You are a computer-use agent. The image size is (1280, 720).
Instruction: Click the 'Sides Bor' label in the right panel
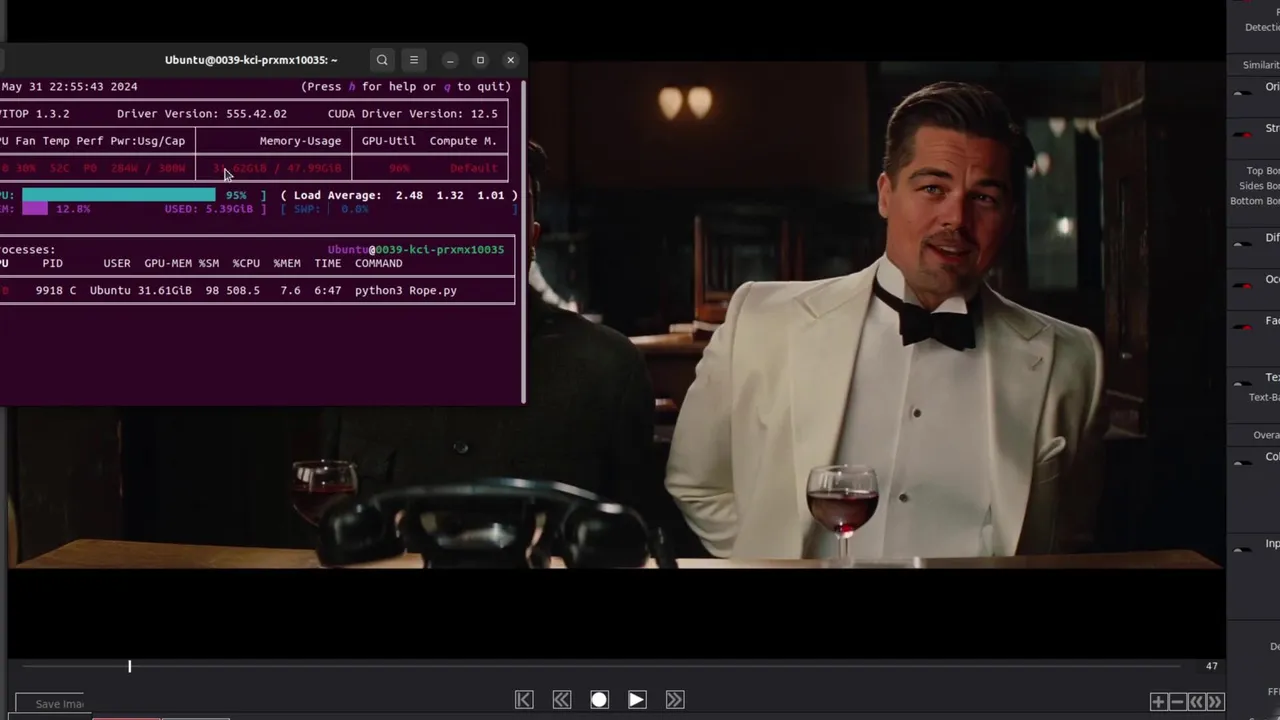point(1259,186)
